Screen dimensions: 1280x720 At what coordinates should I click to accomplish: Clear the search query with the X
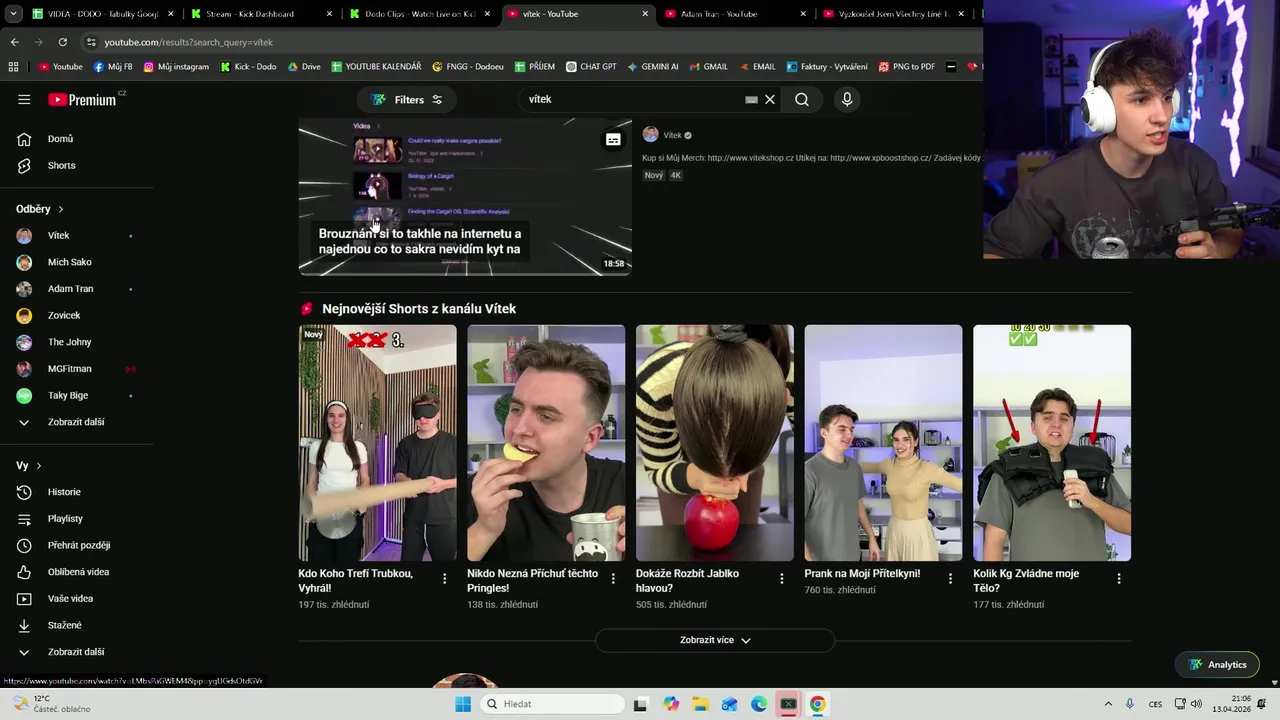pos(770,99)
